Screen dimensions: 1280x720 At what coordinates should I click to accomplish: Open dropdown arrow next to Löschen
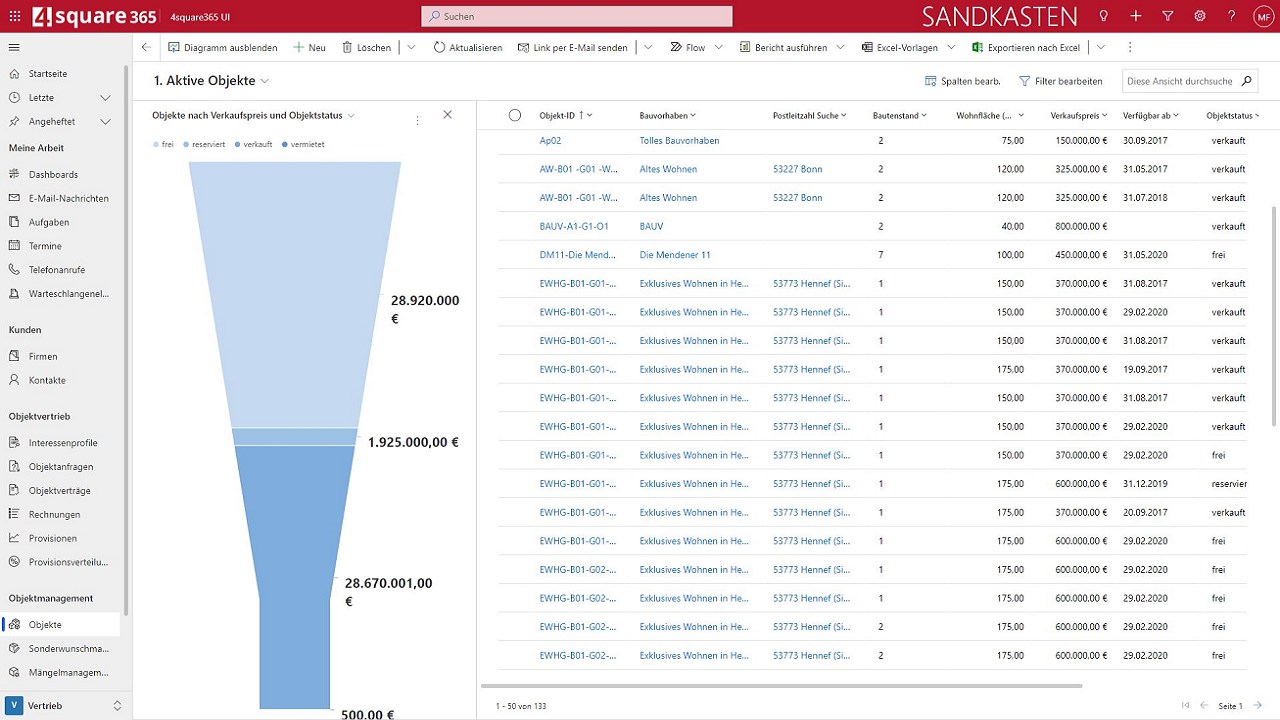pyautogui.click(x=411, y=47)
